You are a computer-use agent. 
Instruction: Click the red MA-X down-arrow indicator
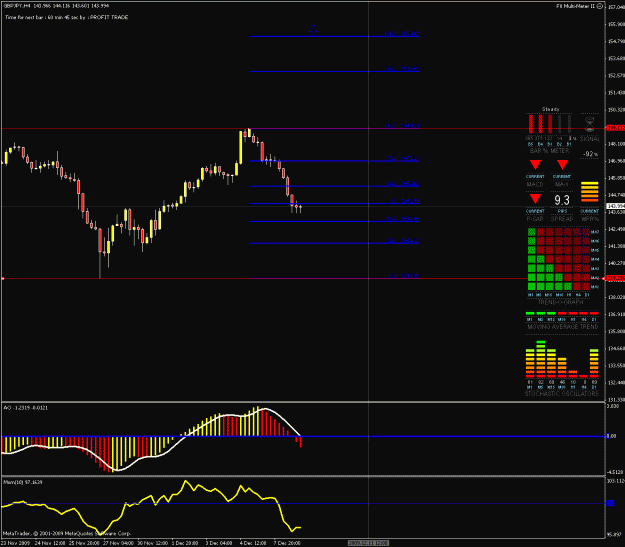click(x=562, y=164)
